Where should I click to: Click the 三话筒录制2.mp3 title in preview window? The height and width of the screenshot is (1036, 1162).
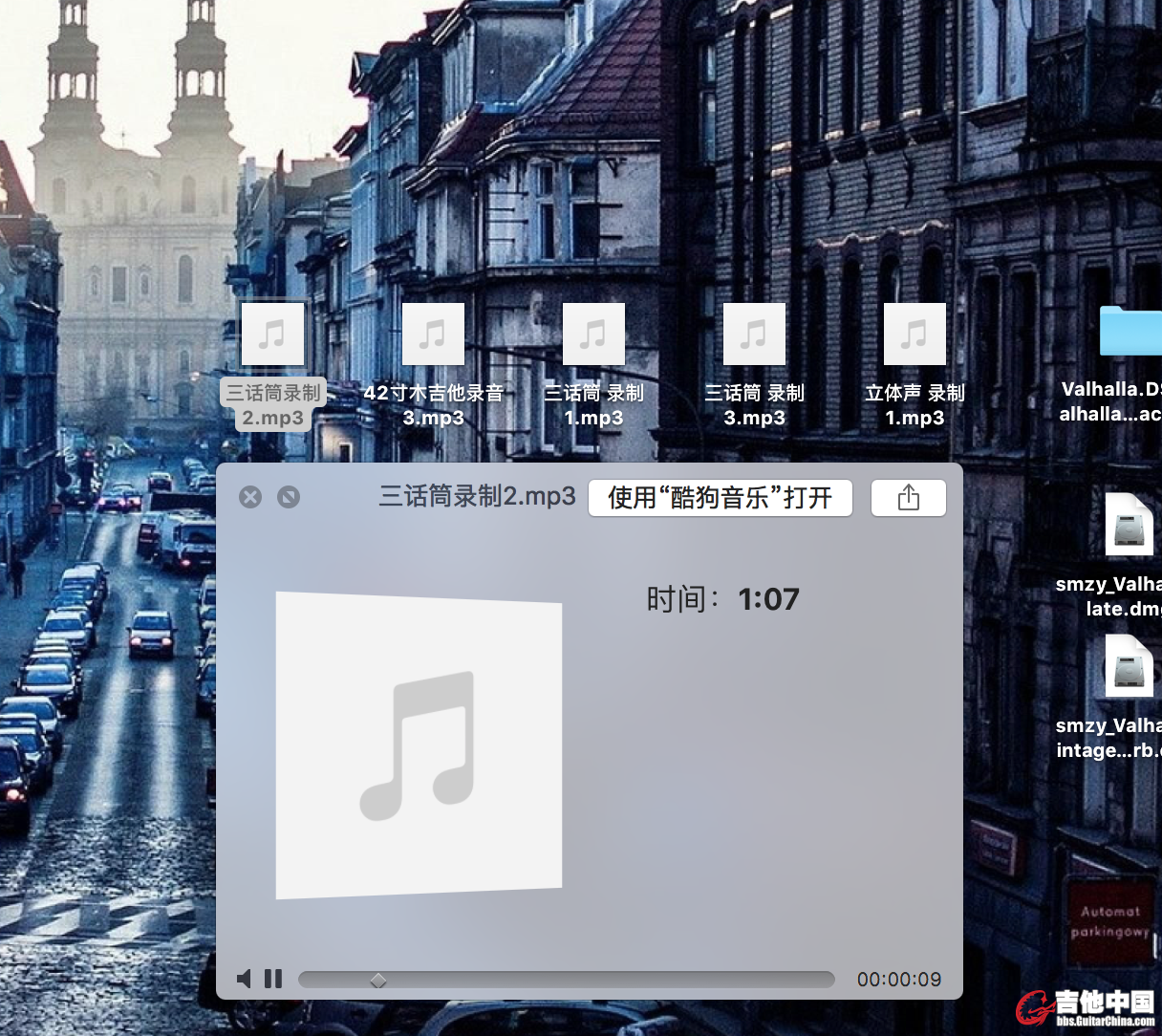[478, 496]
